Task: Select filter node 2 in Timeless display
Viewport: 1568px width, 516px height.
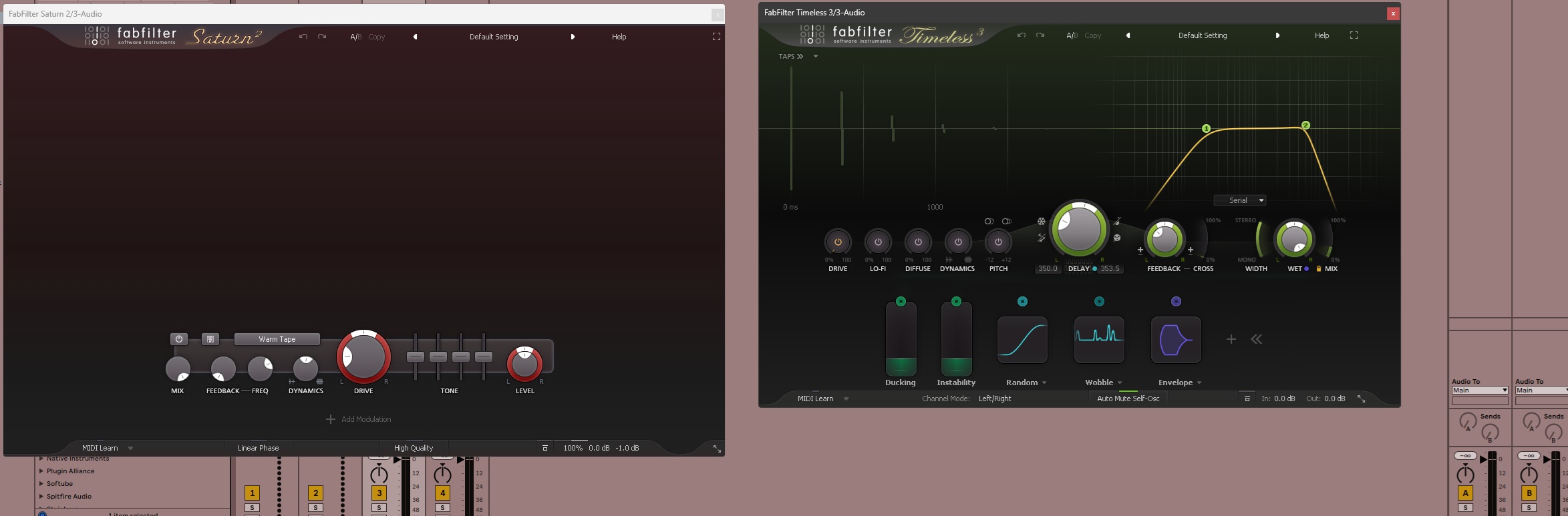Action: tap(1305, 125)
